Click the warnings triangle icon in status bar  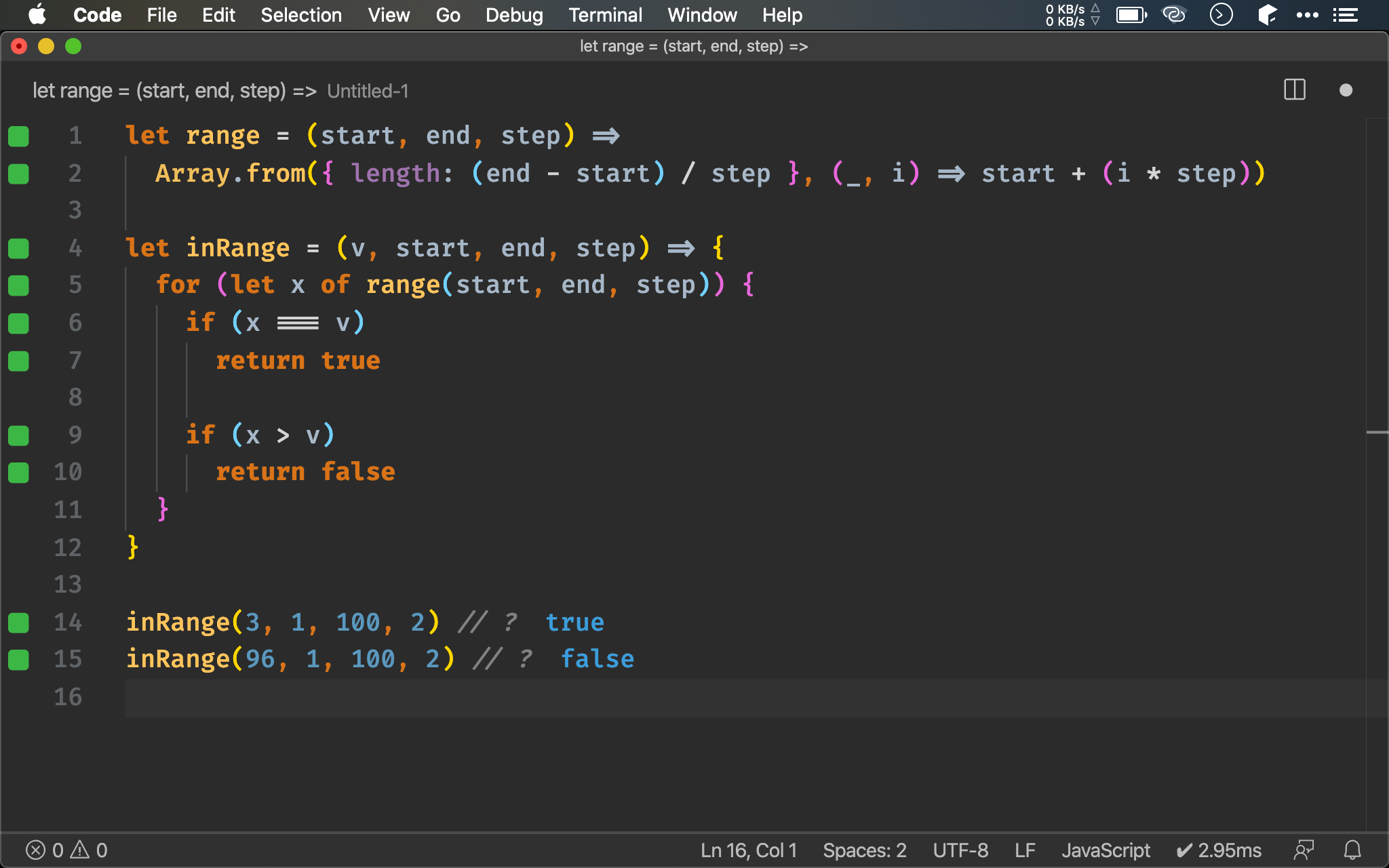(x=80, y=850)
